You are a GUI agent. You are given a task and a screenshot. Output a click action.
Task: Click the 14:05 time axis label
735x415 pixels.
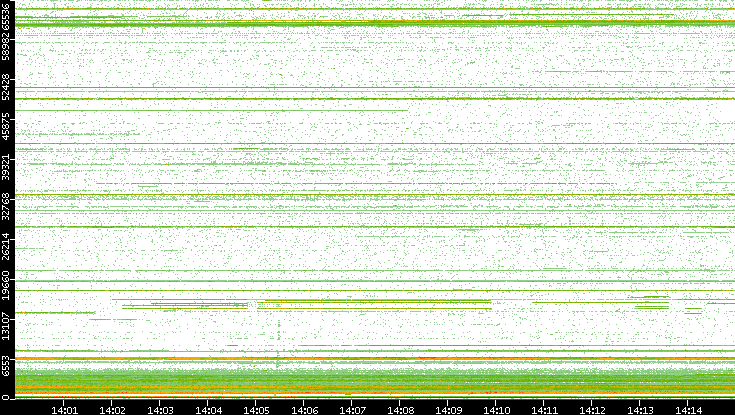(x=256, y=408)
